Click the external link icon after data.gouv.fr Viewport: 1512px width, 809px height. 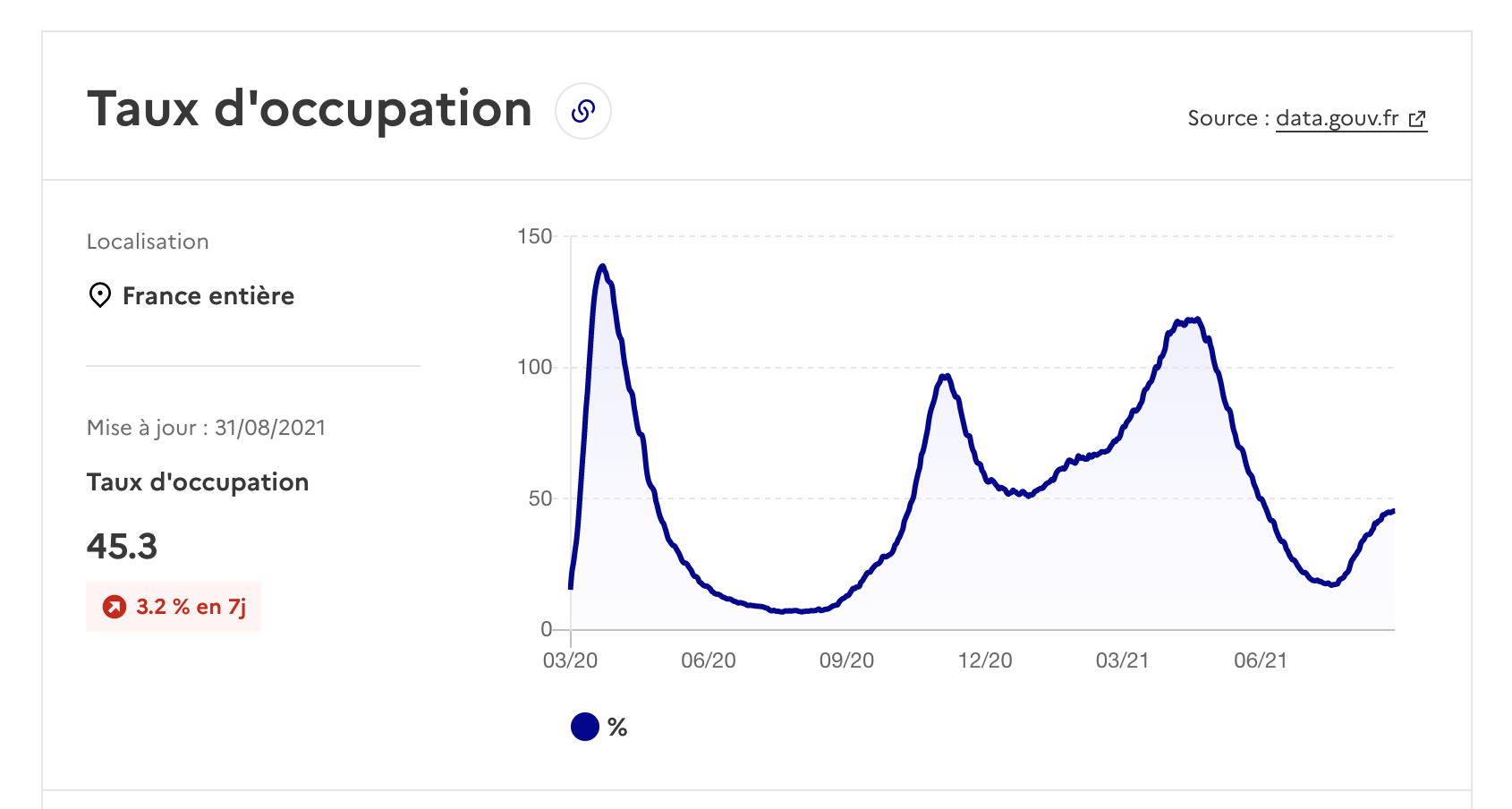tap(1417, 119)
